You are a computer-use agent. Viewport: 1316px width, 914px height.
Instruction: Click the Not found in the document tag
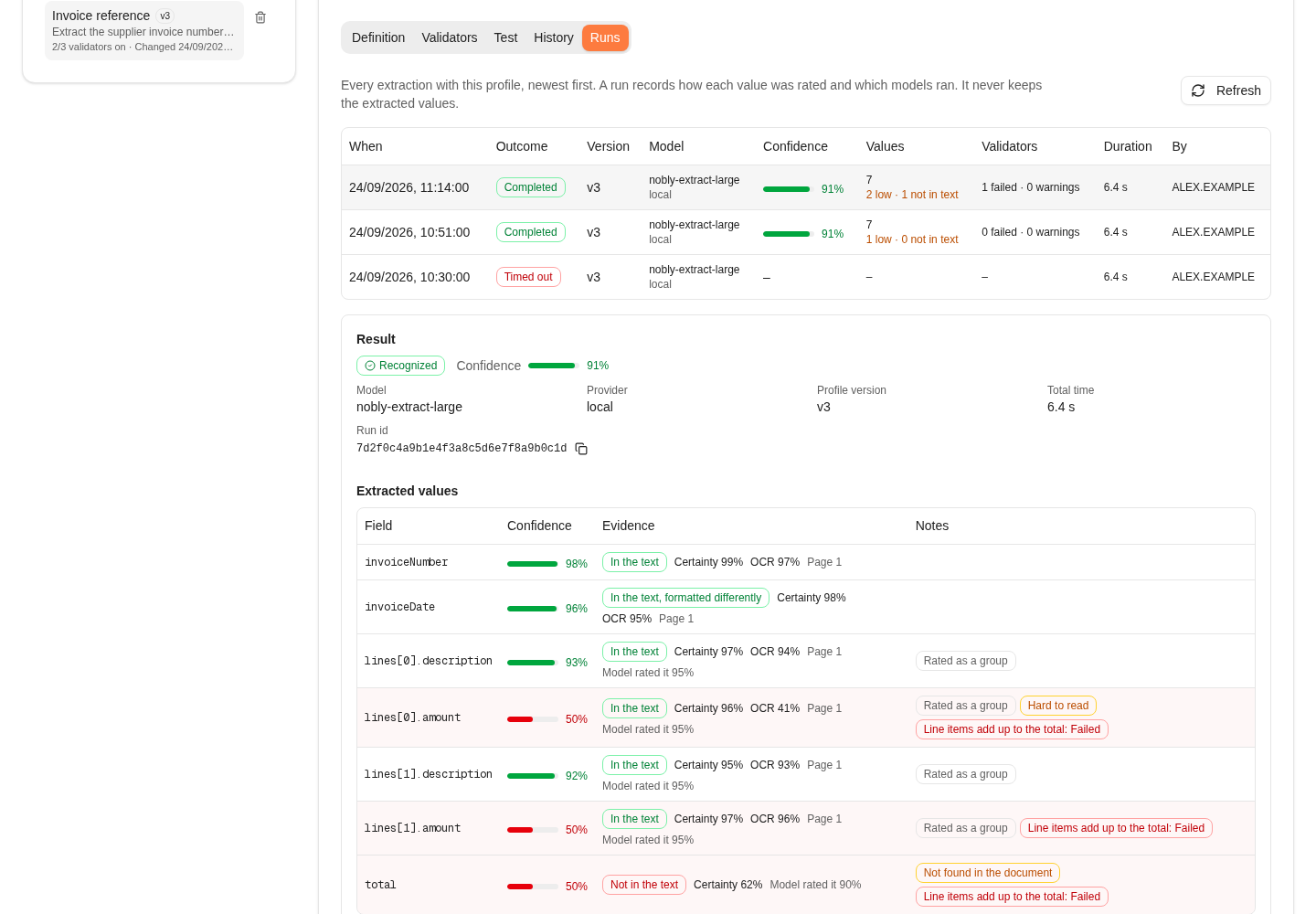pyautogui.click(x=988, y=873)
